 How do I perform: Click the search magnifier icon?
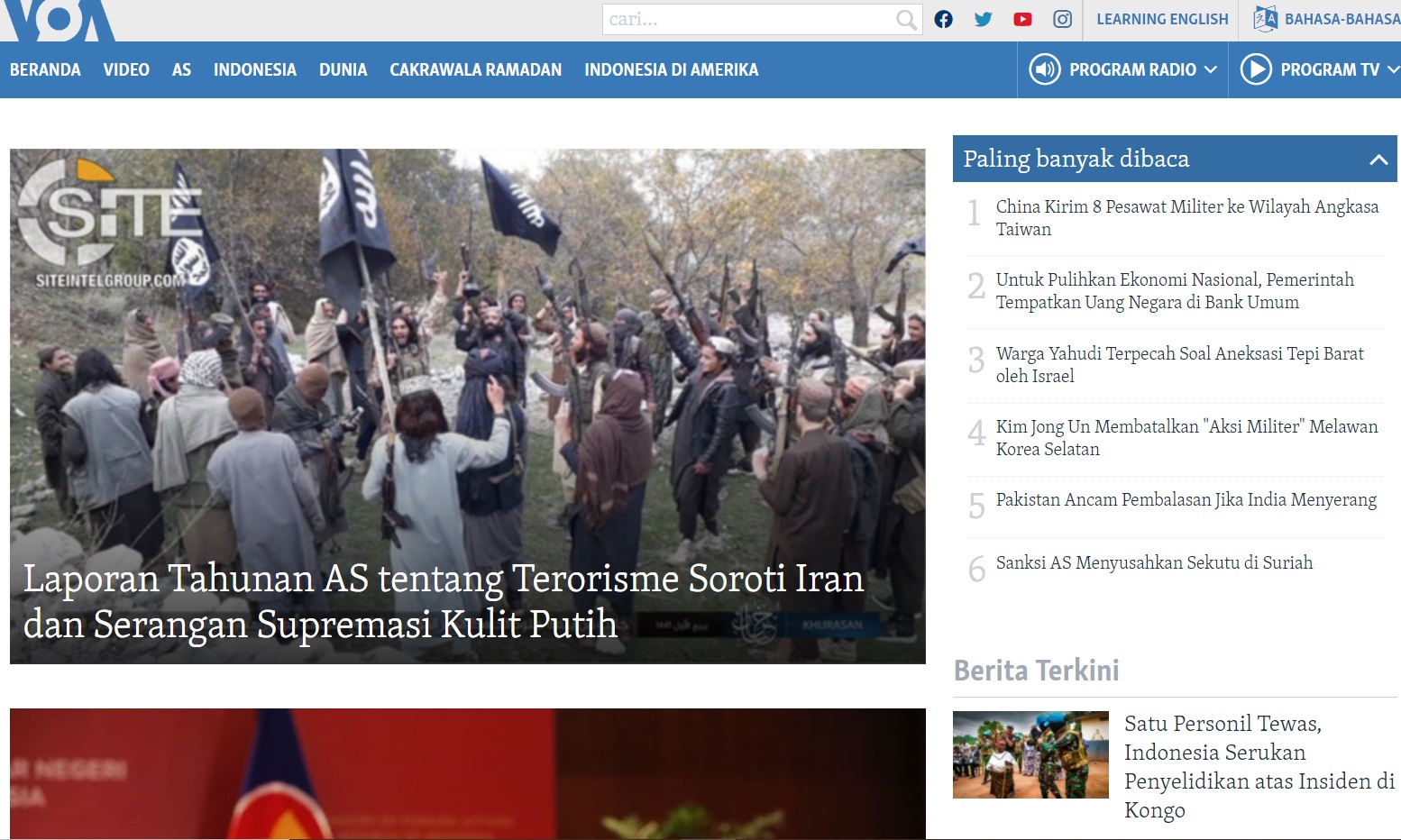[x=906, y=20]
